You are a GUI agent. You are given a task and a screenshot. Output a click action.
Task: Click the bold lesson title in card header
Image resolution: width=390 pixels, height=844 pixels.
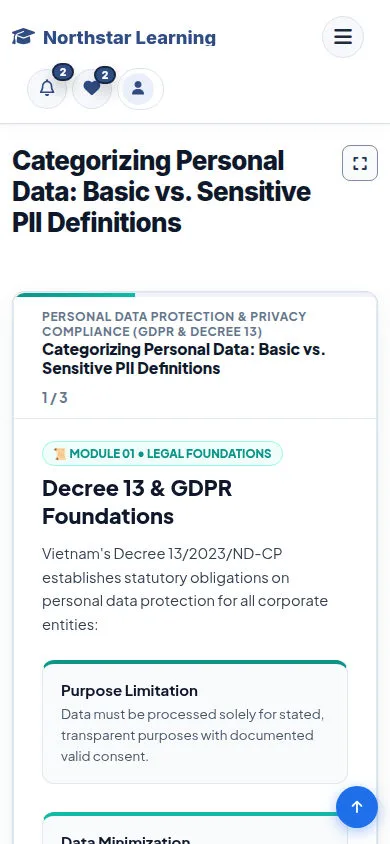click(184, 358)
